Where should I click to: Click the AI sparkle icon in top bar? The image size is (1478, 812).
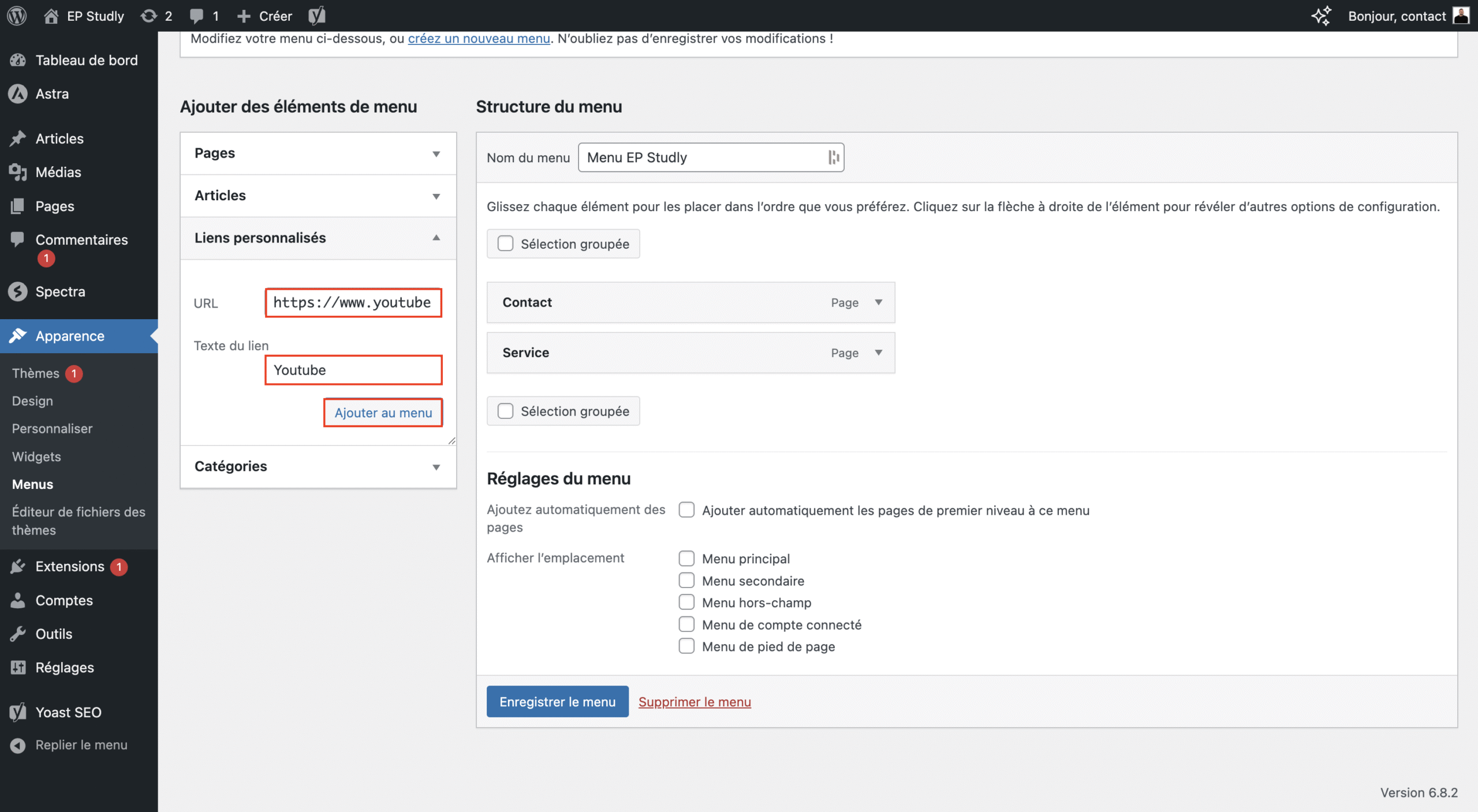click(1320, 16)
